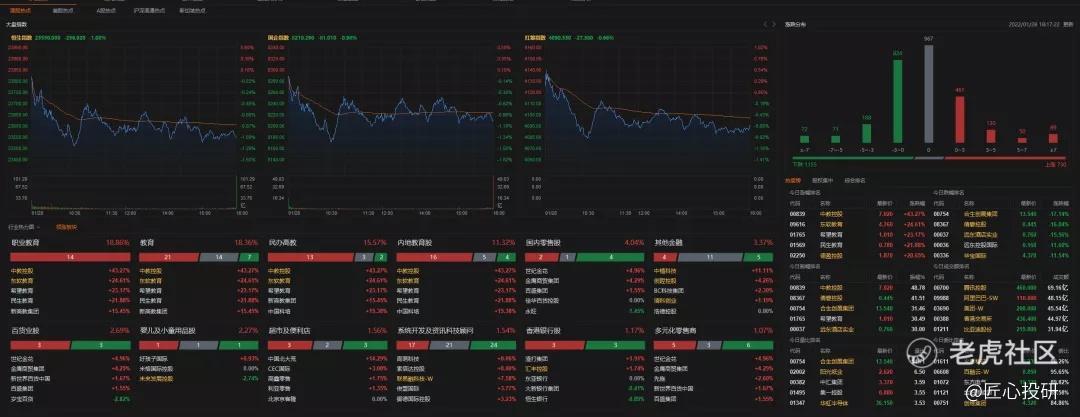
Task: Click 更新 to refresh the distribution data
Action: (x=1068, y=24)
